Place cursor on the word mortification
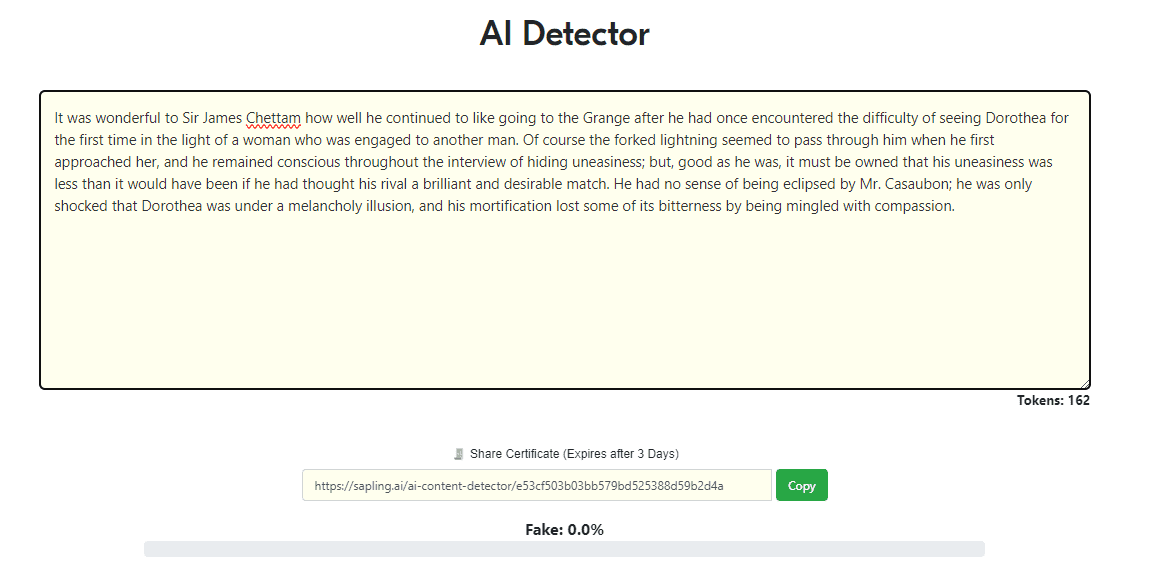 coord(511,207)
